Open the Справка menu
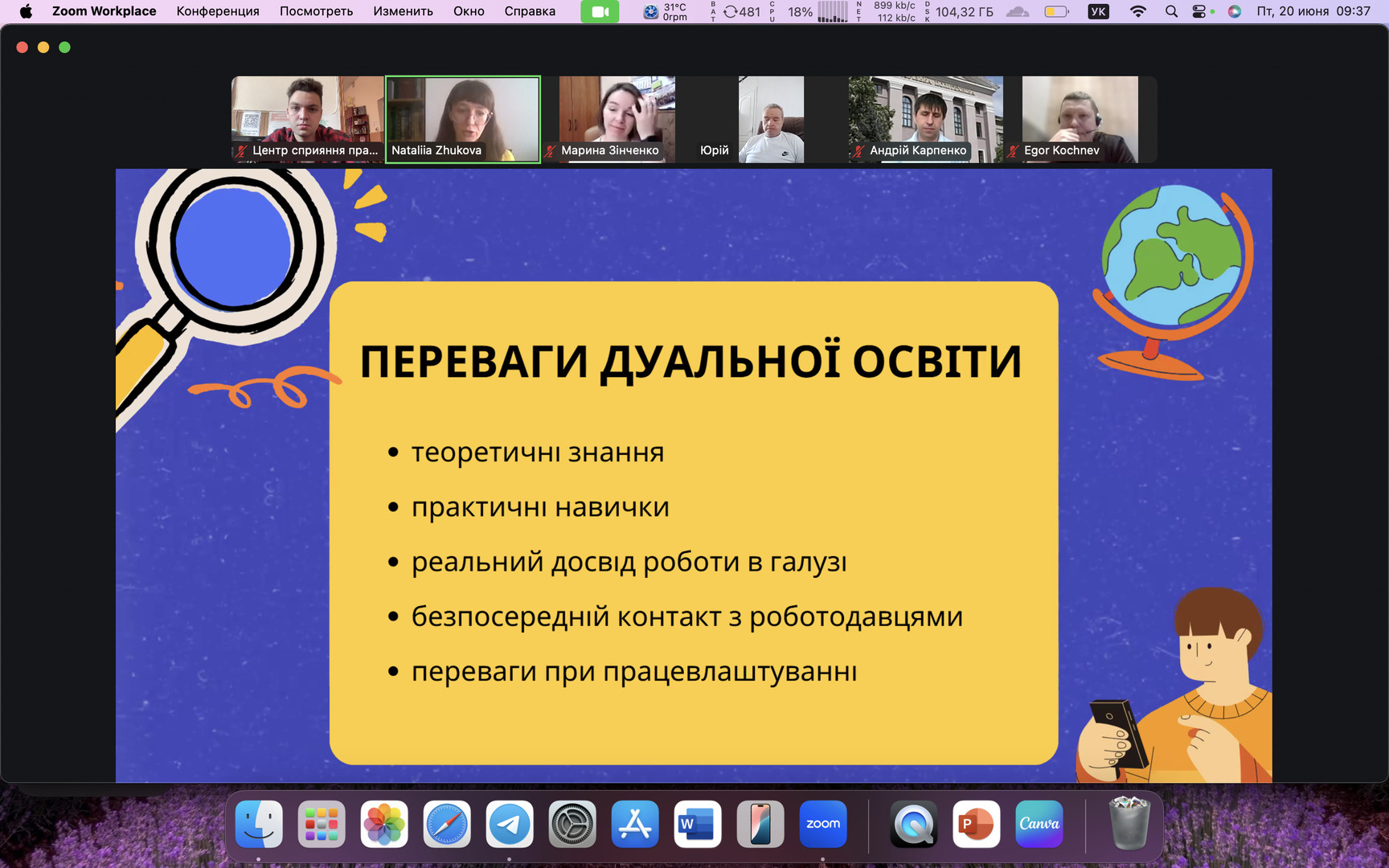This screenshot has height=868, width=1389. [530, 11]
